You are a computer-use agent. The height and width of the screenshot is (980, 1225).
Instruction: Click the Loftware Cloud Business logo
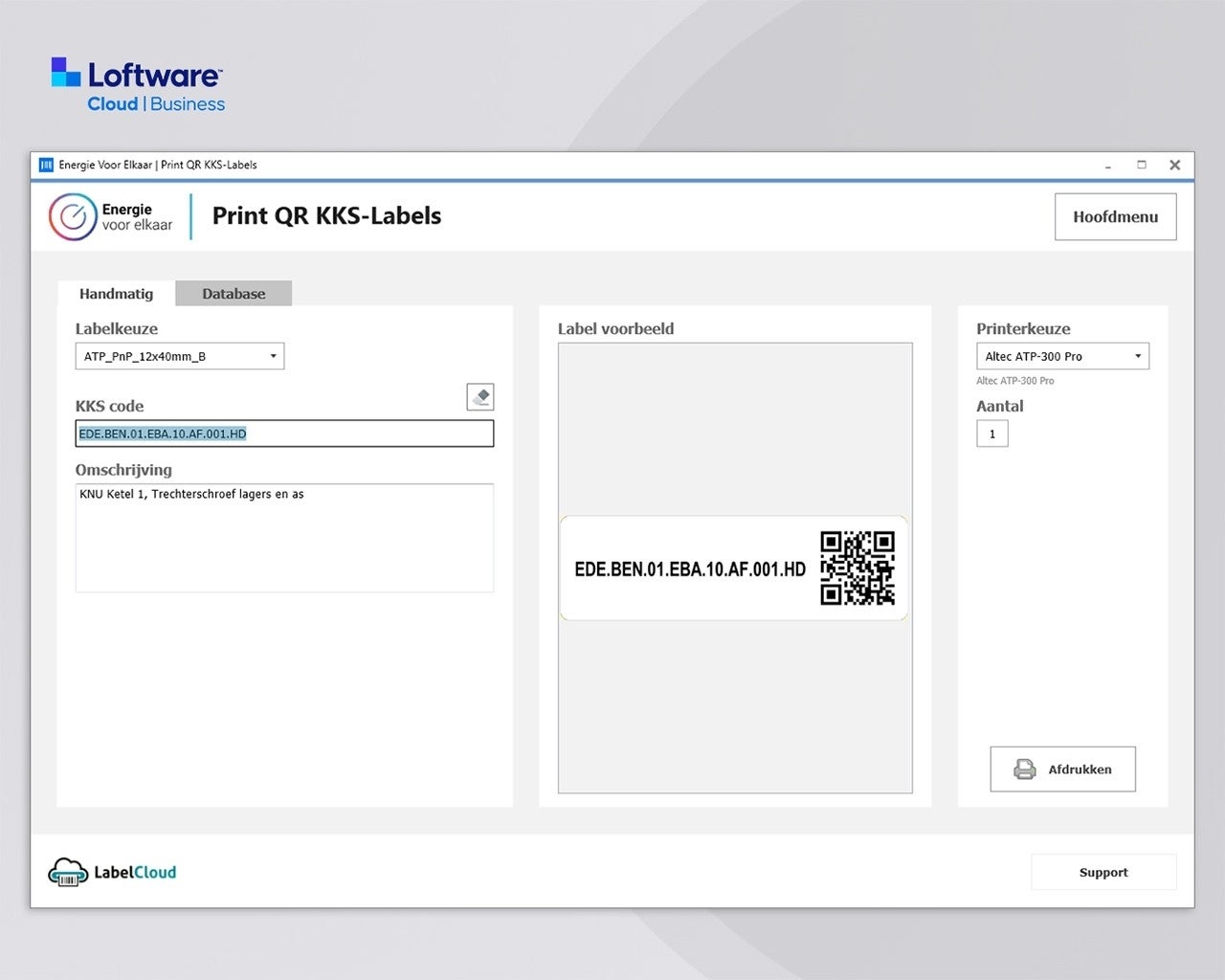pyautogui.click(x=138, y=85)
